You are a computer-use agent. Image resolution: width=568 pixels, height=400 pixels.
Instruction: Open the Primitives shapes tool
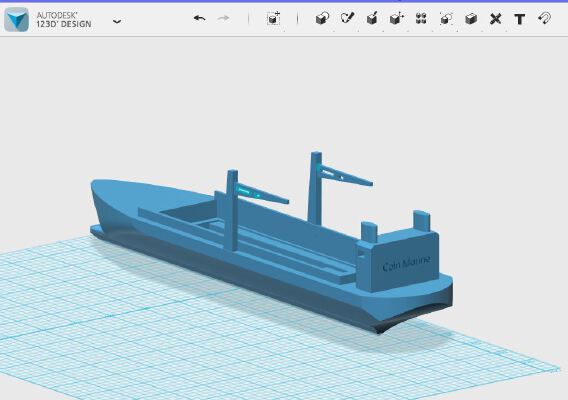(322, 18)
